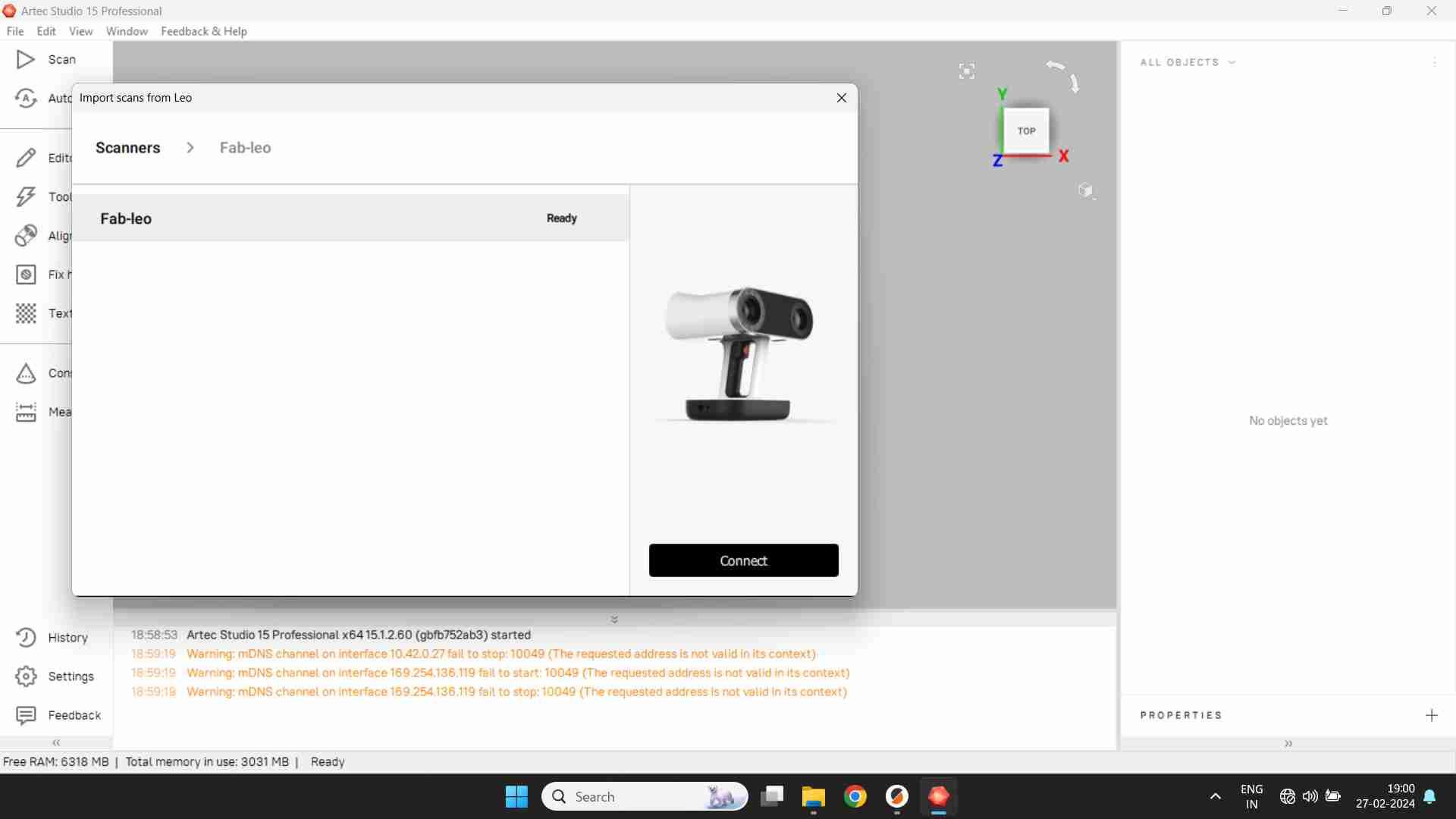Image resolution: width=1456 pixels, height=819 pixels.
Task: Open the Feedback panel
Action: (58, 715)
